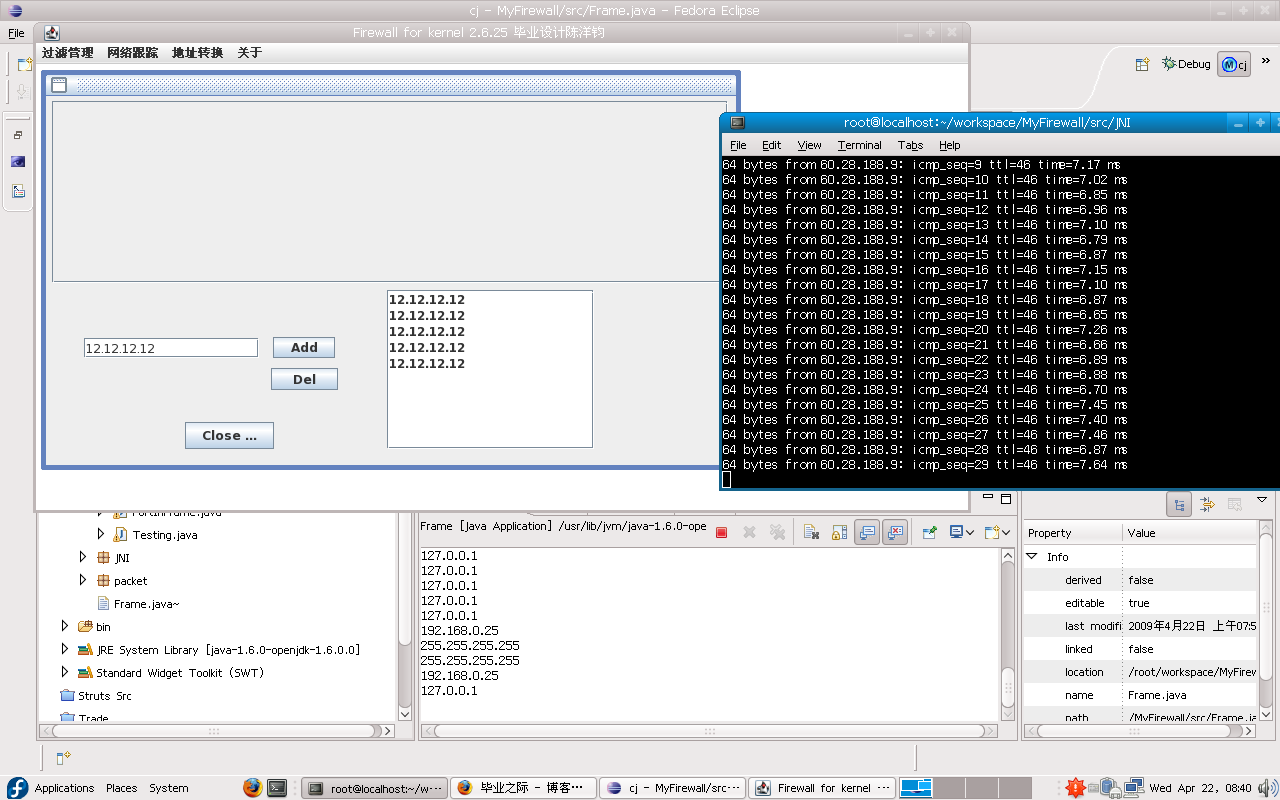Click the red Terminate button in Console
This screenshot has height=800, width=1280.
[x=721, y=533]
